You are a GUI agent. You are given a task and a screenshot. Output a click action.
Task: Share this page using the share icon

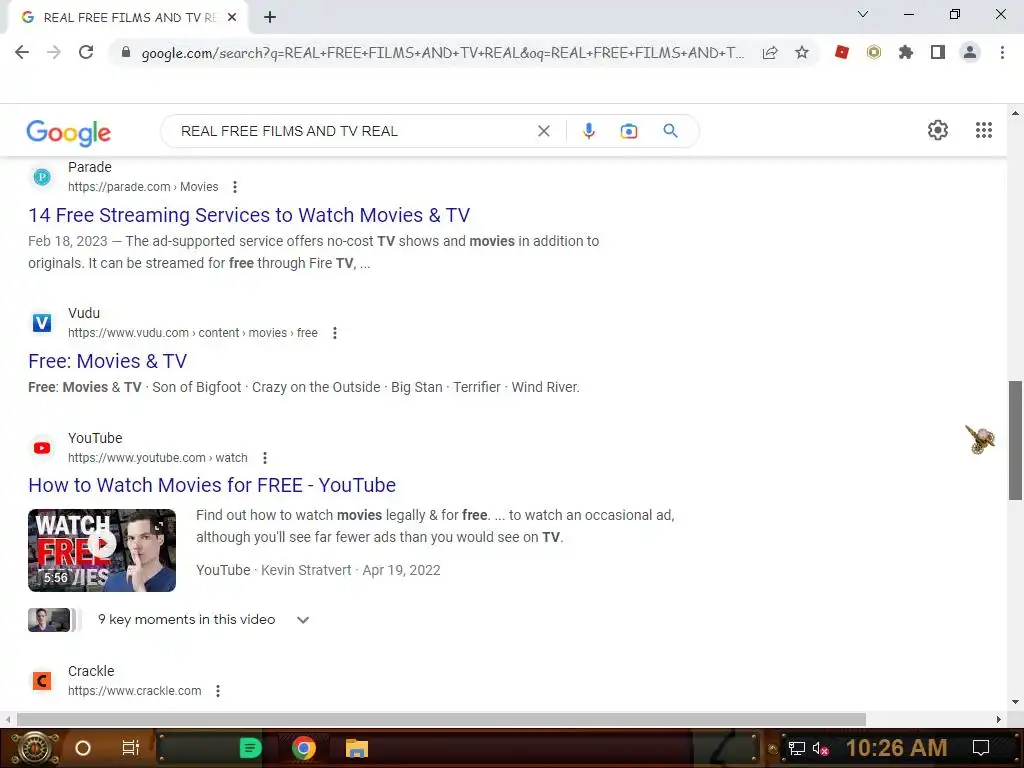point(770,52)
